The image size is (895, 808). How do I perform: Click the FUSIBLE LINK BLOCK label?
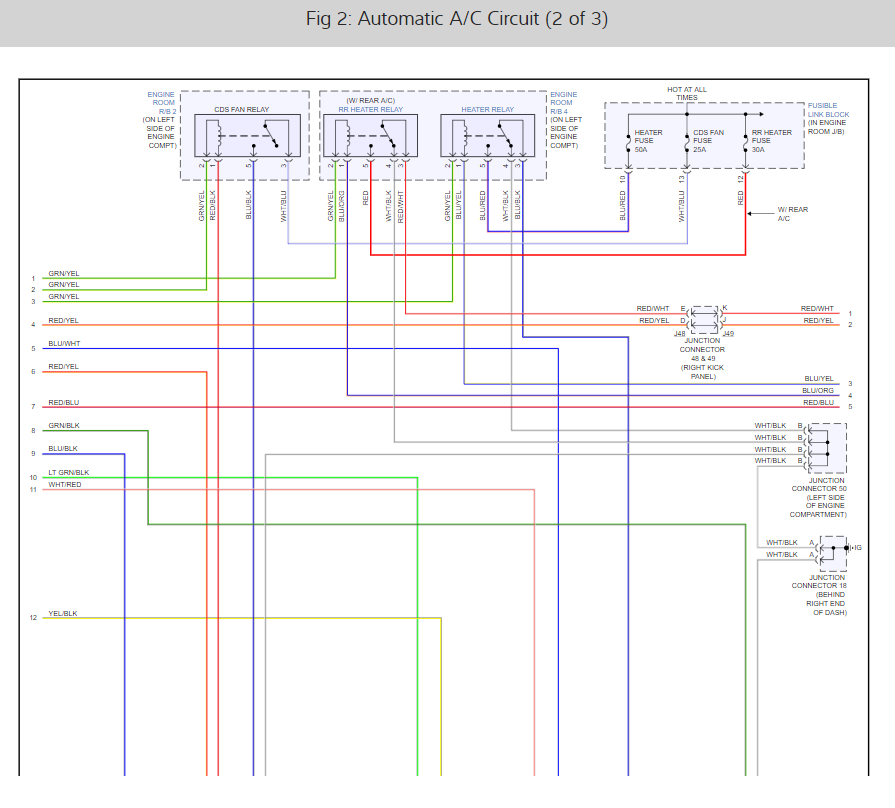(x=828, y=110)
